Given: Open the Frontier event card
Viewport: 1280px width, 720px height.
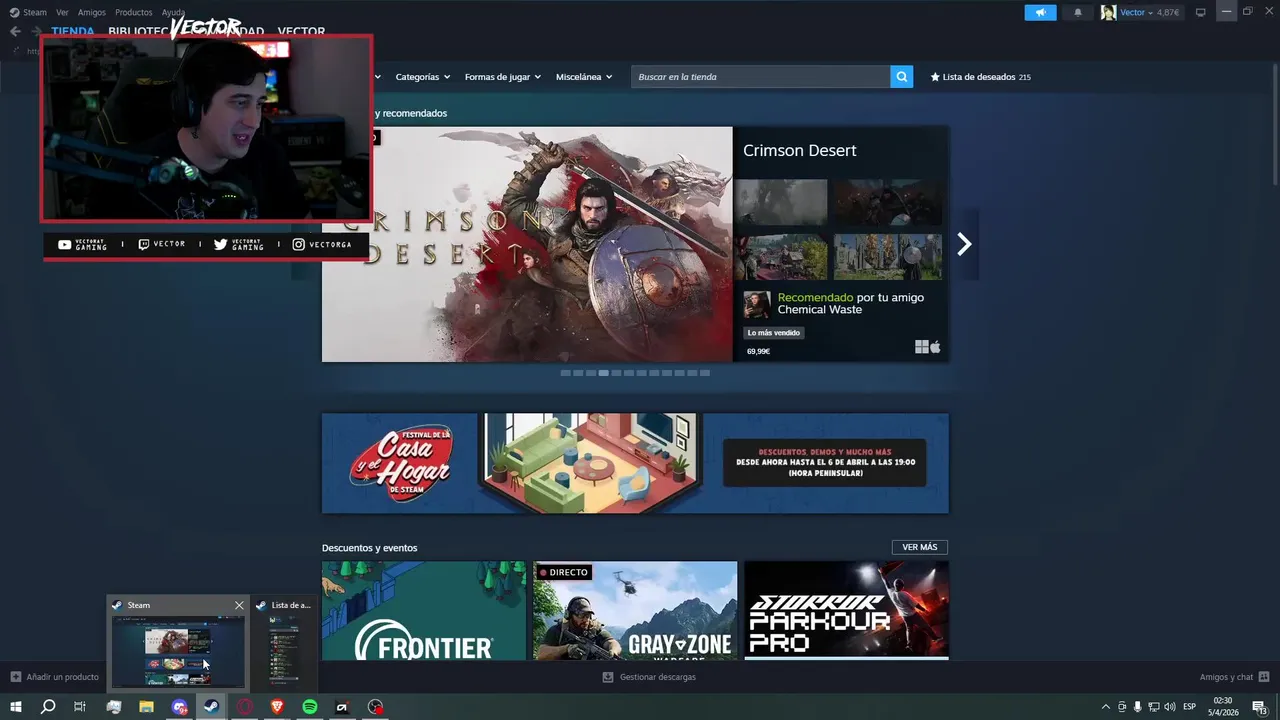Looking at the screenshot, I should click(424, 610).
